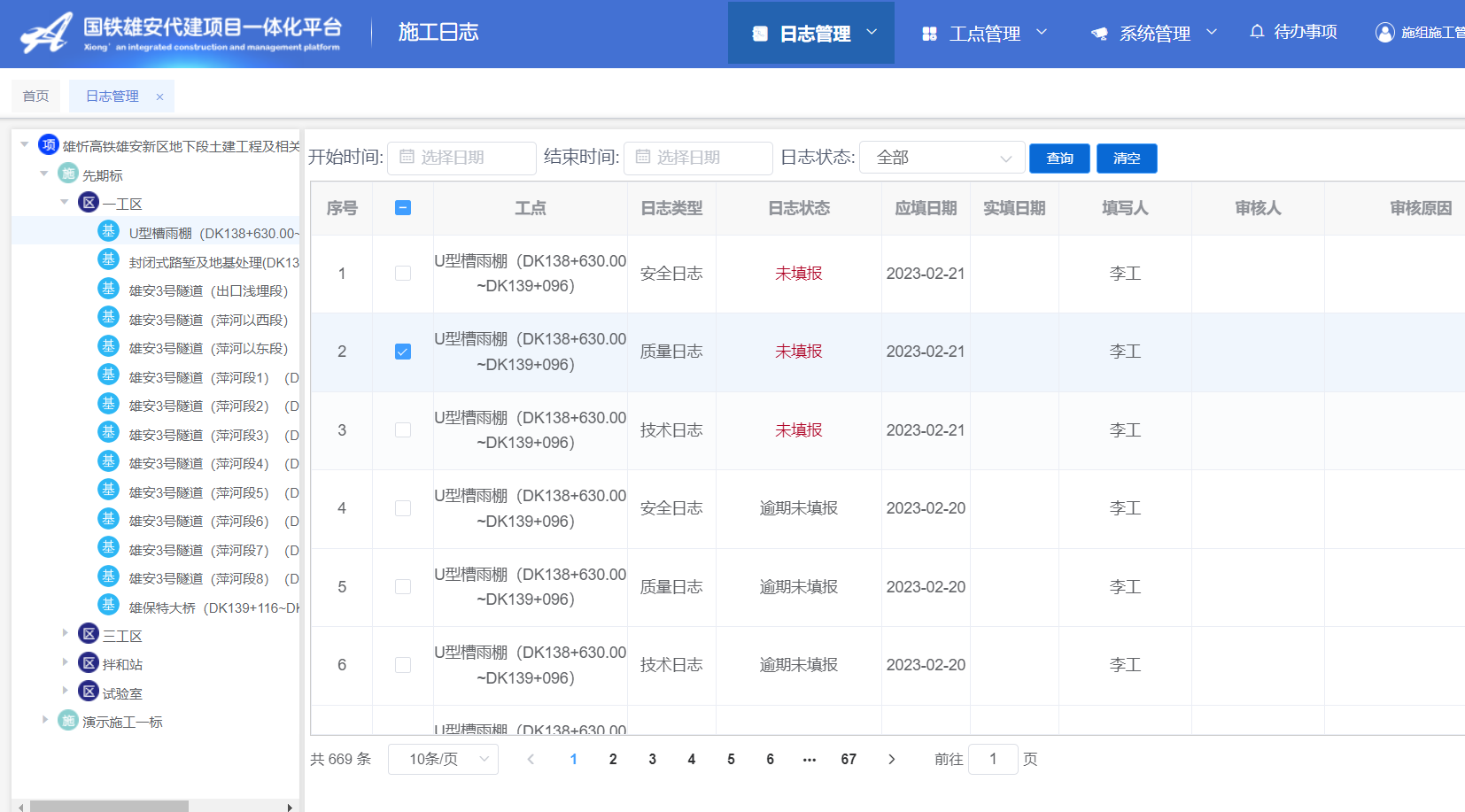Click the 逾期未填报 status in row 4

(x=799, y=508)
